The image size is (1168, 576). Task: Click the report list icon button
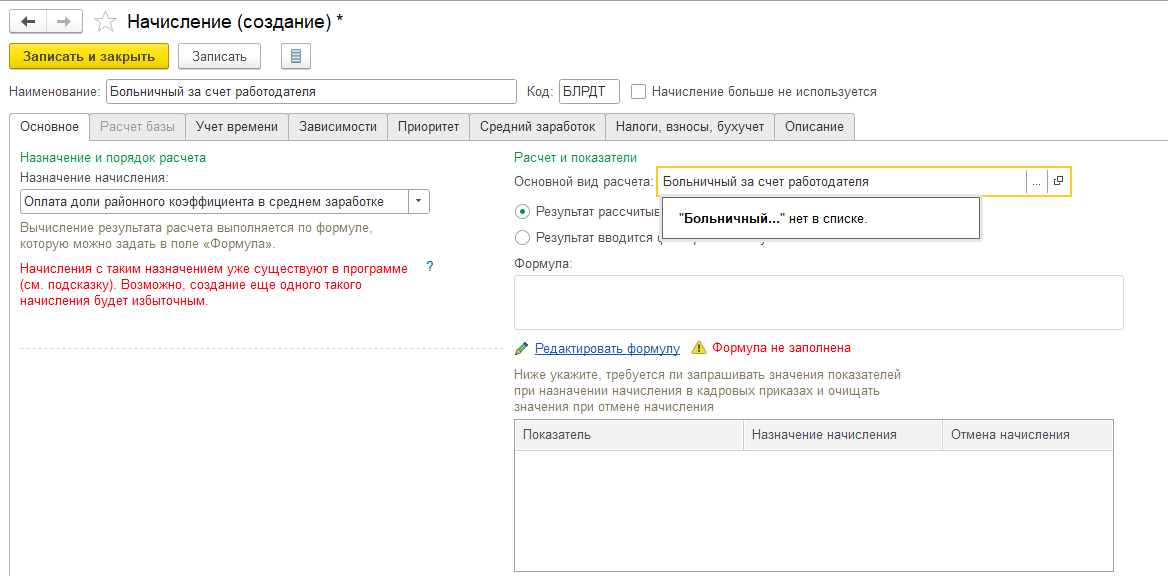(296, 56)
